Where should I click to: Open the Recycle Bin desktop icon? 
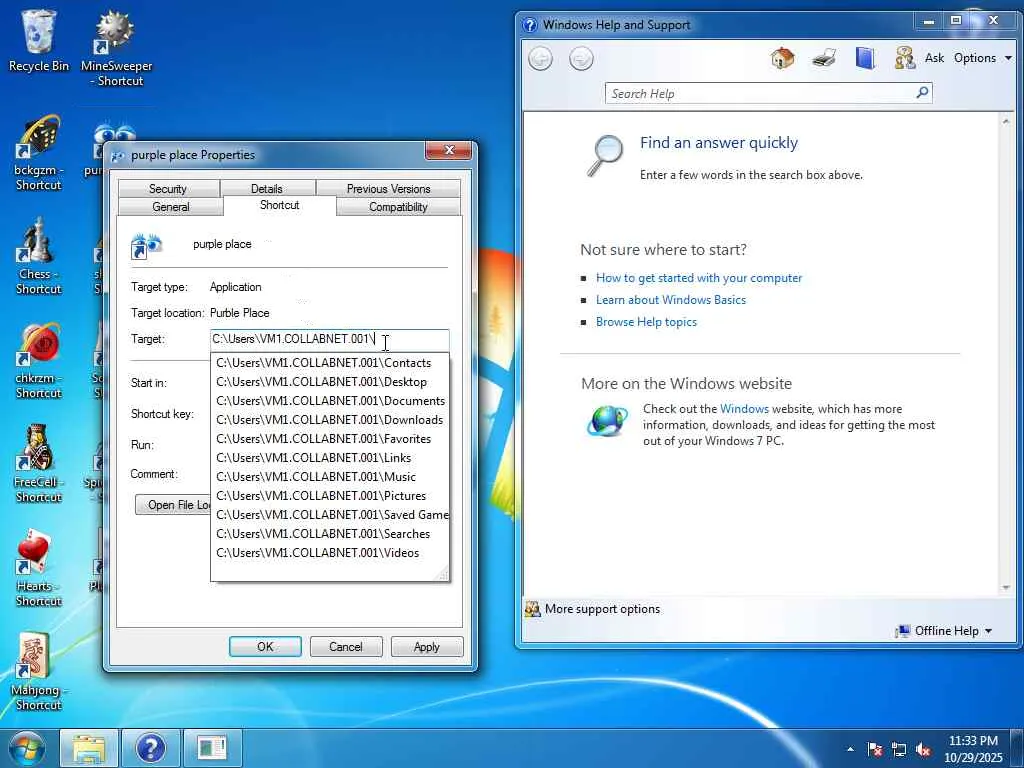pyautogui.click(x=39, y=40)
